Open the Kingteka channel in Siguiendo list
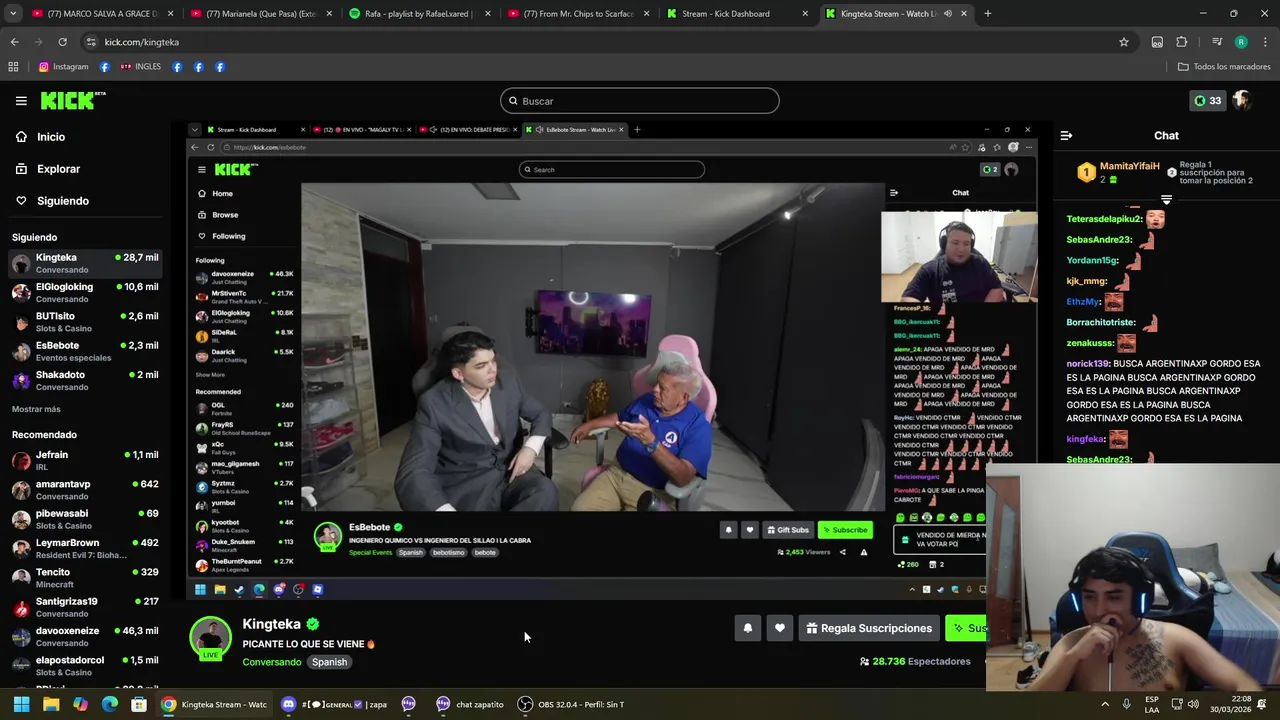 coord(85,263)
